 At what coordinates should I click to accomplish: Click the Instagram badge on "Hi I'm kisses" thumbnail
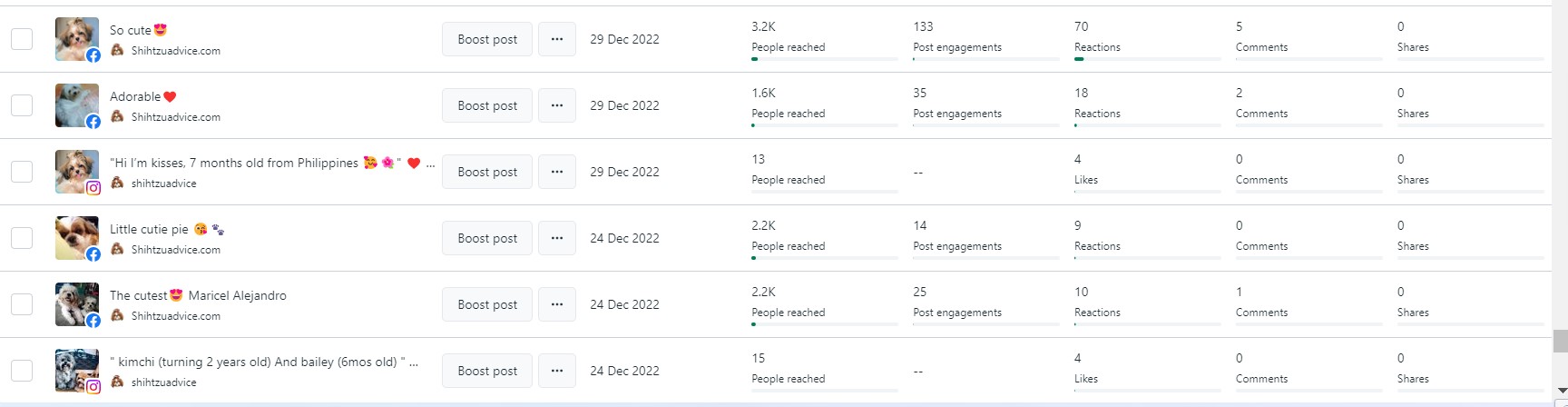pyautogui.click(x=93, y=188)
